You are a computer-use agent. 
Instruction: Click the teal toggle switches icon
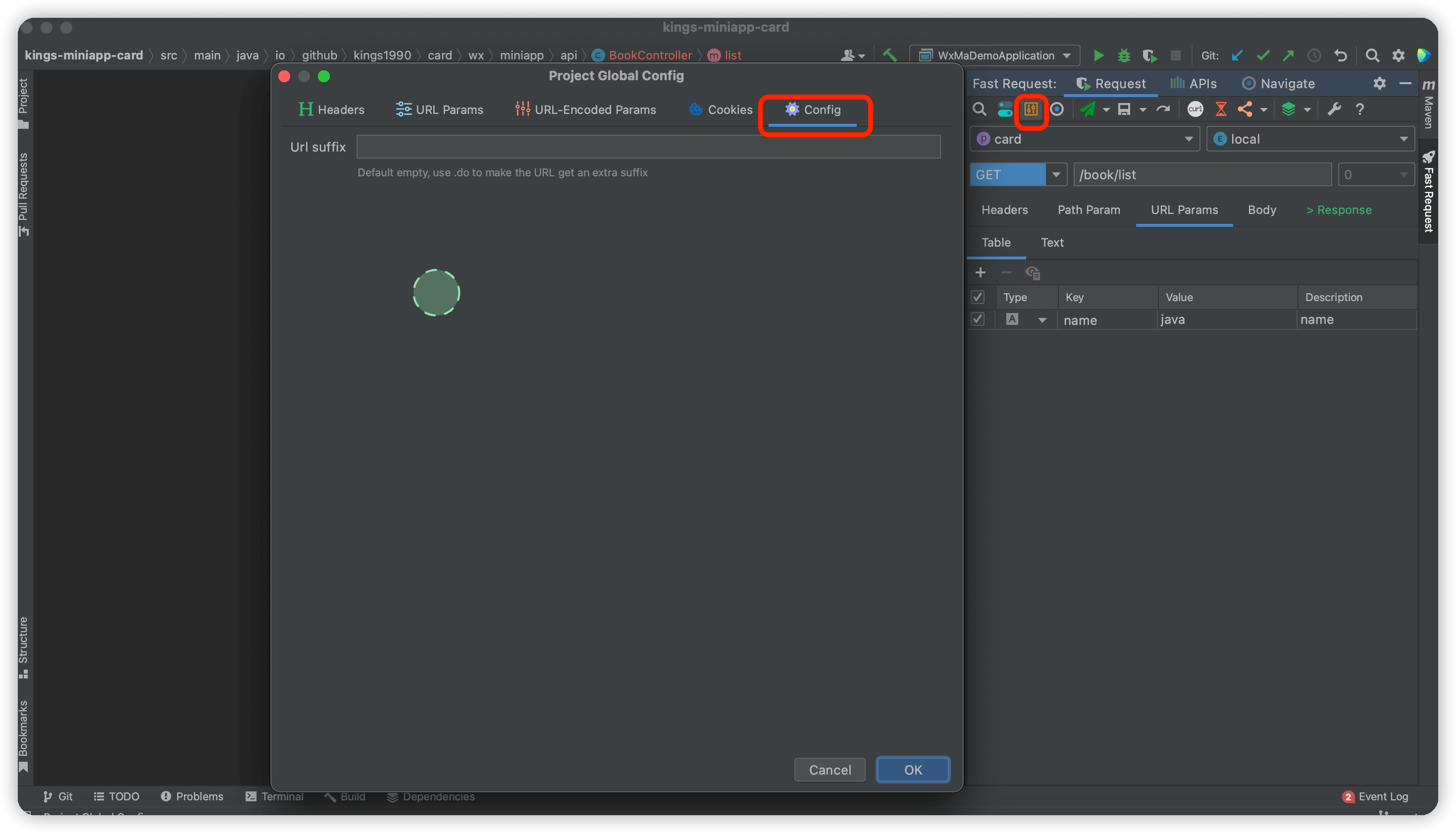pyautogui.click(x=1005, y=108)
